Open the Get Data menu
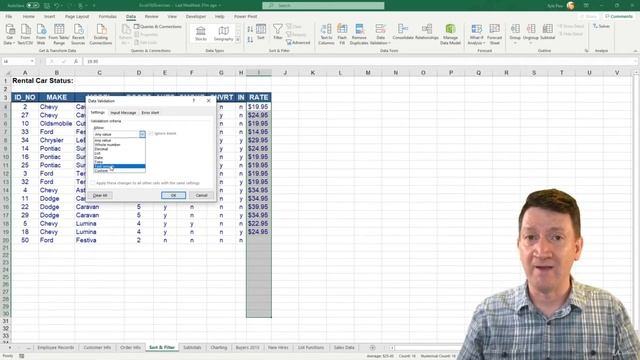Image resolution: width=640 pixels, height=360 pixels. click(x=9, y=34)
